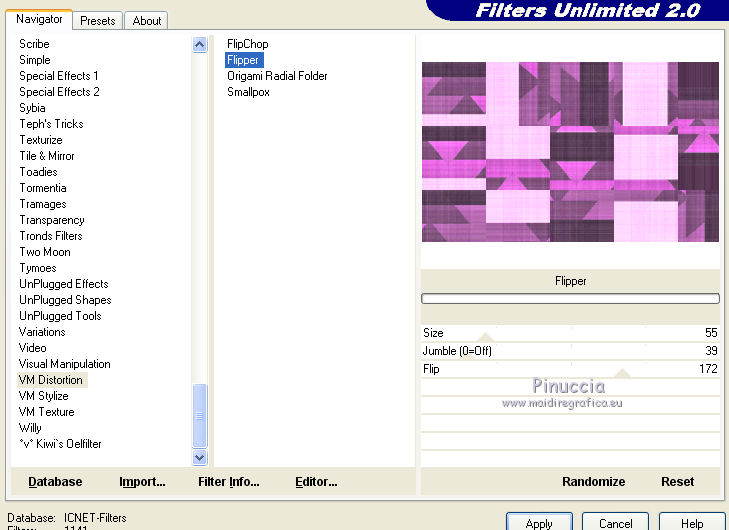Screen dimensions: 729x530
Task: Click the progress bar under Flipper title
Action: 570,298
